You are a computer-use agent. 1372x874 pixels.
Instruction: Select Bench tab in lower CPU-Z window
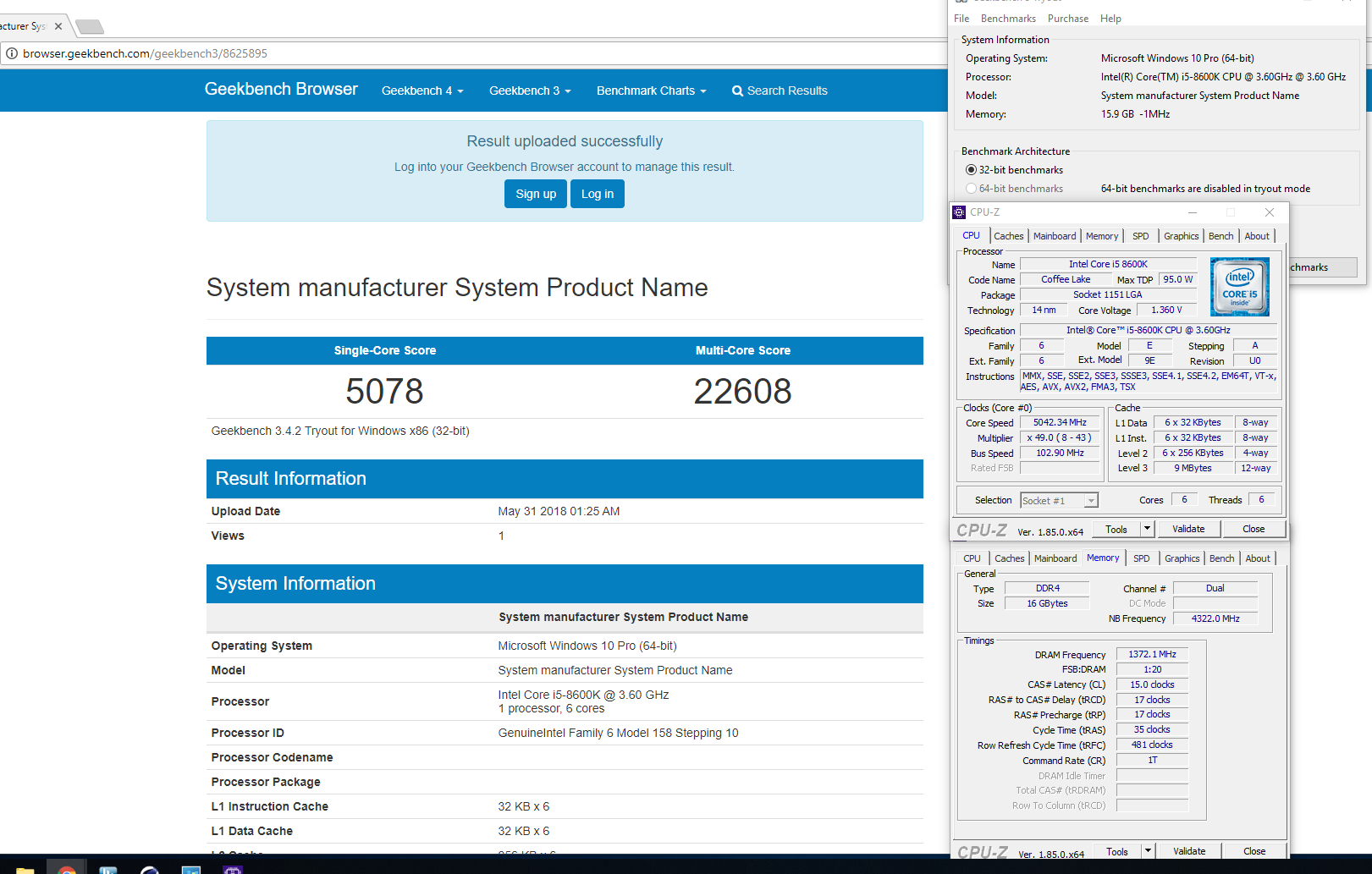[x=1221, y=558]
